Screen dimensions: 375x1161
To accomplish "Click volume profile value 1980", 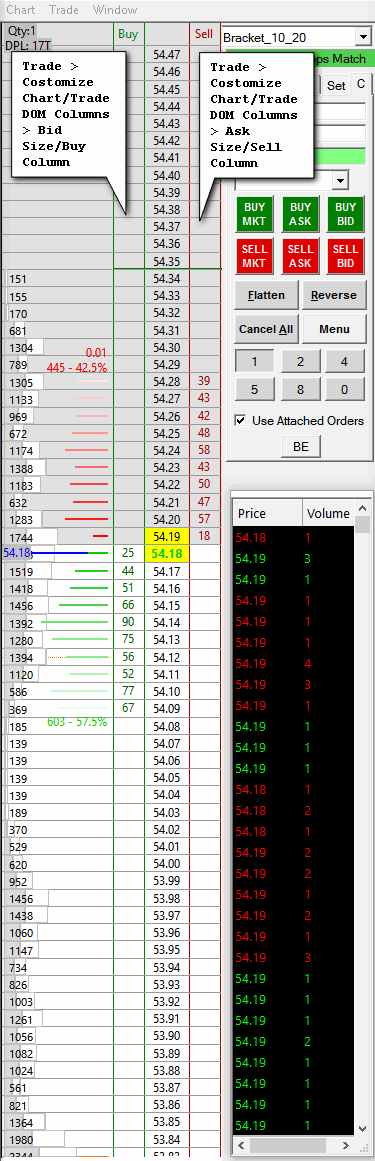I will (21, 1139).
